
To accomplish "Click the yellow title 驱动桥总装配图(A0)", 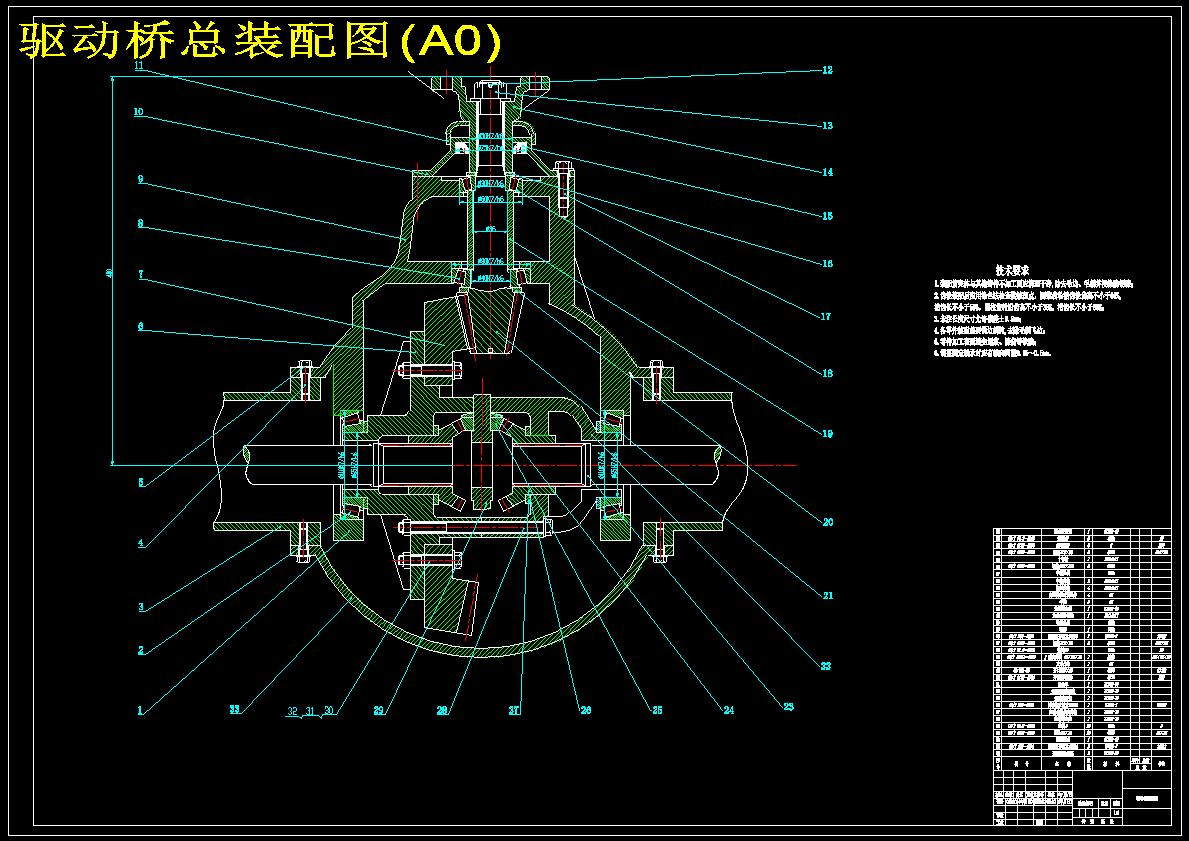I will [x=260, y=41].
